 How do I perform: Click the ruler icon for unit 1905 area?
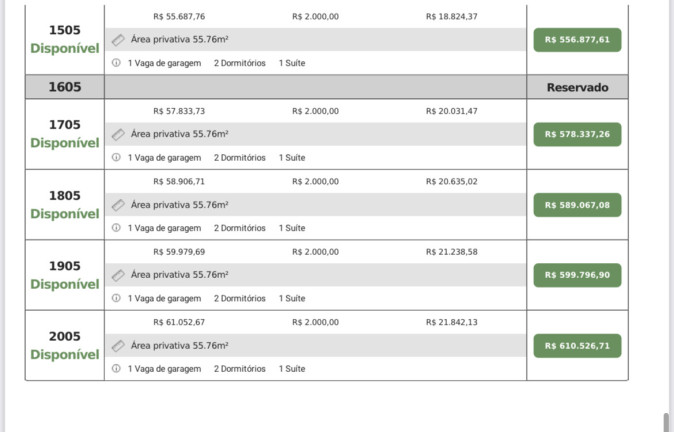click(x=118, y=275)
